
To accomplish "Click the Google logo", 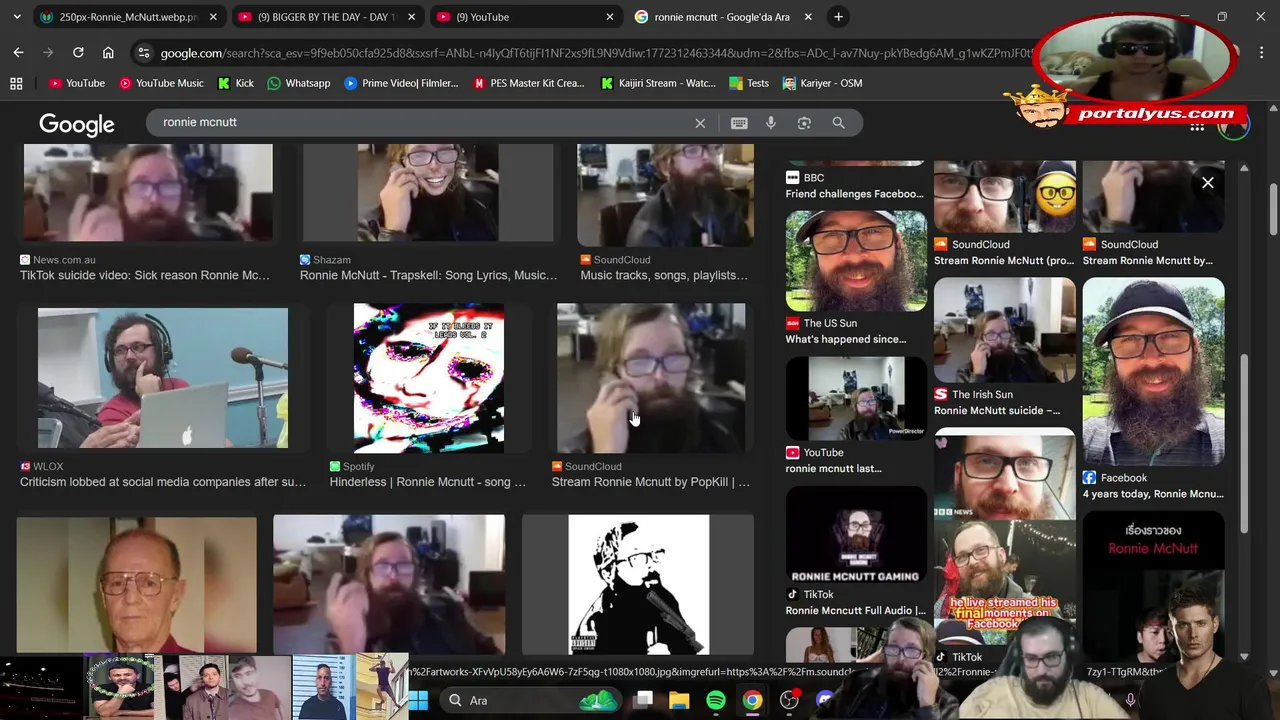I will click(77, 124).
